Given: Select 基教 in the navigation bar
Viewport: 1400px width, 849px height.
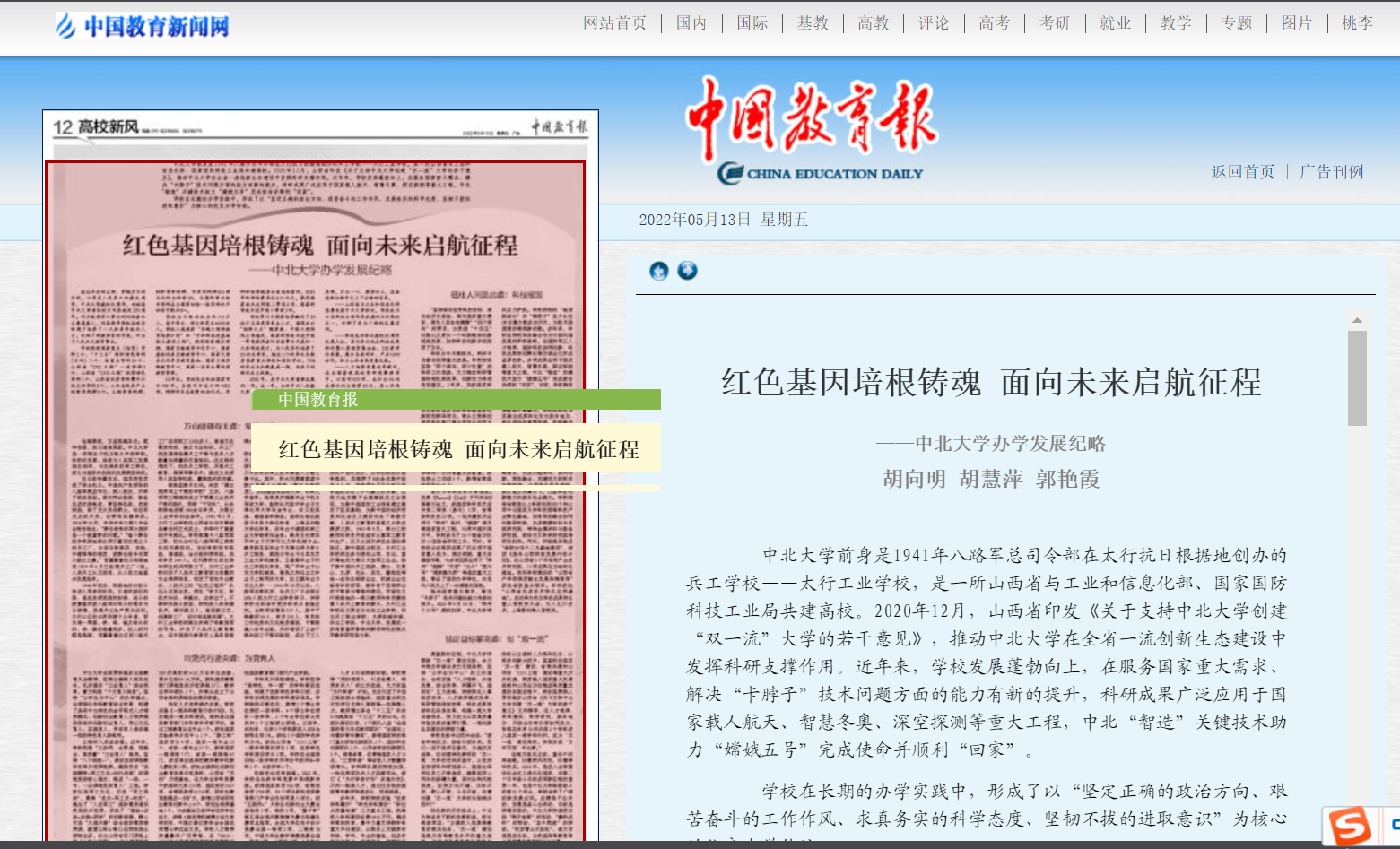Looking at the screenshot, I should point(813,23).
